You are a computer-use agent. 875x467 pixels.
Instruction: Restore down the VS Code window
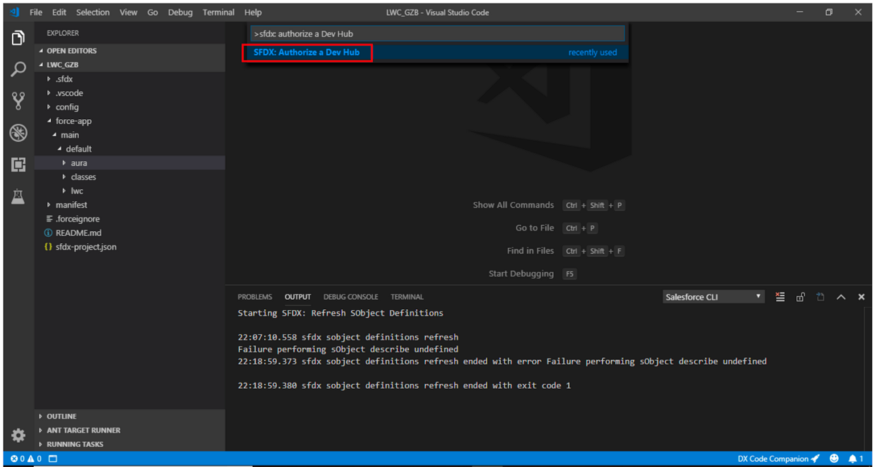[x=830, y=12]
